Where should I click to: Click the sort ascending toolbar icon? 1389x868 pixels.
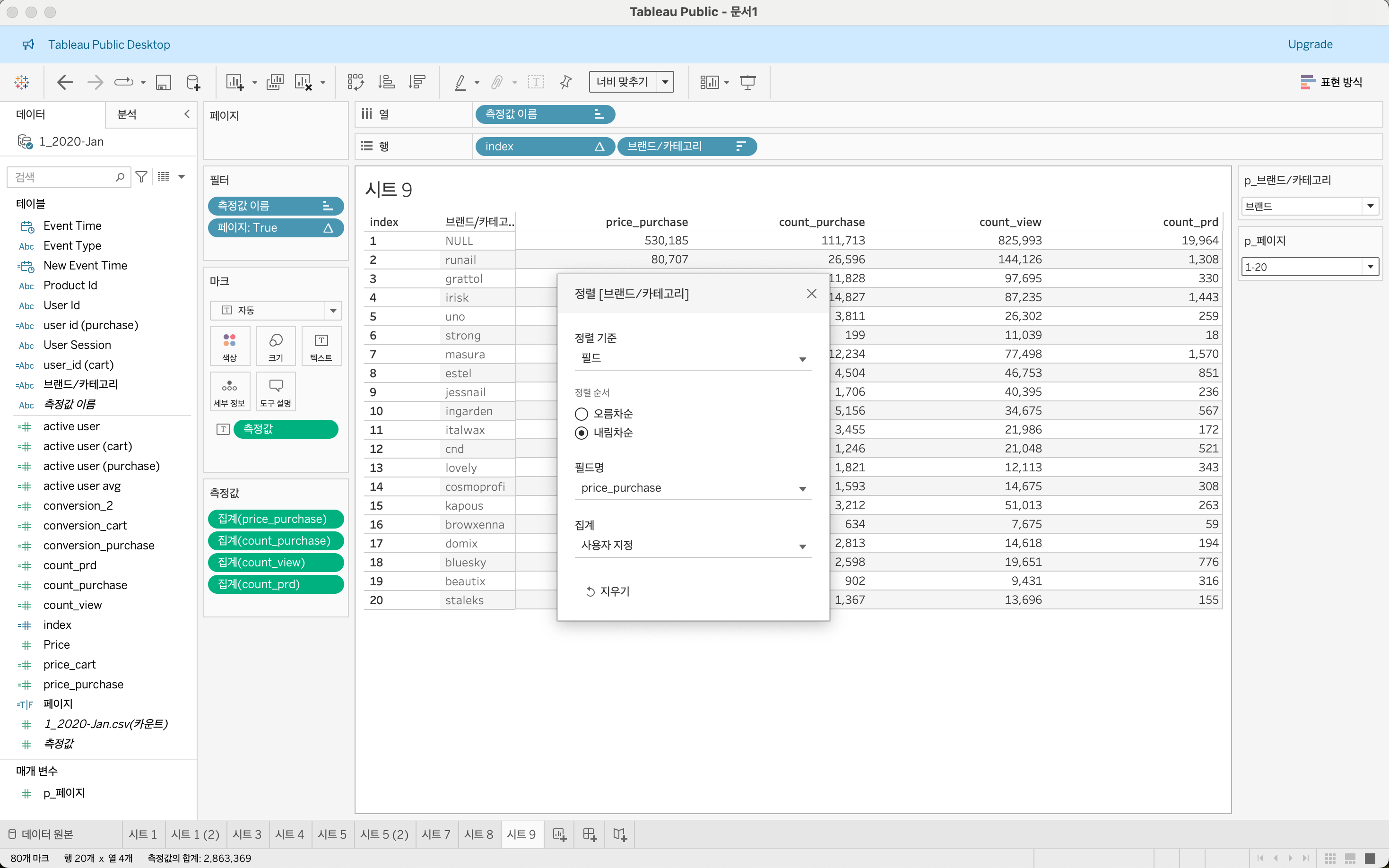tap(386, 82)
